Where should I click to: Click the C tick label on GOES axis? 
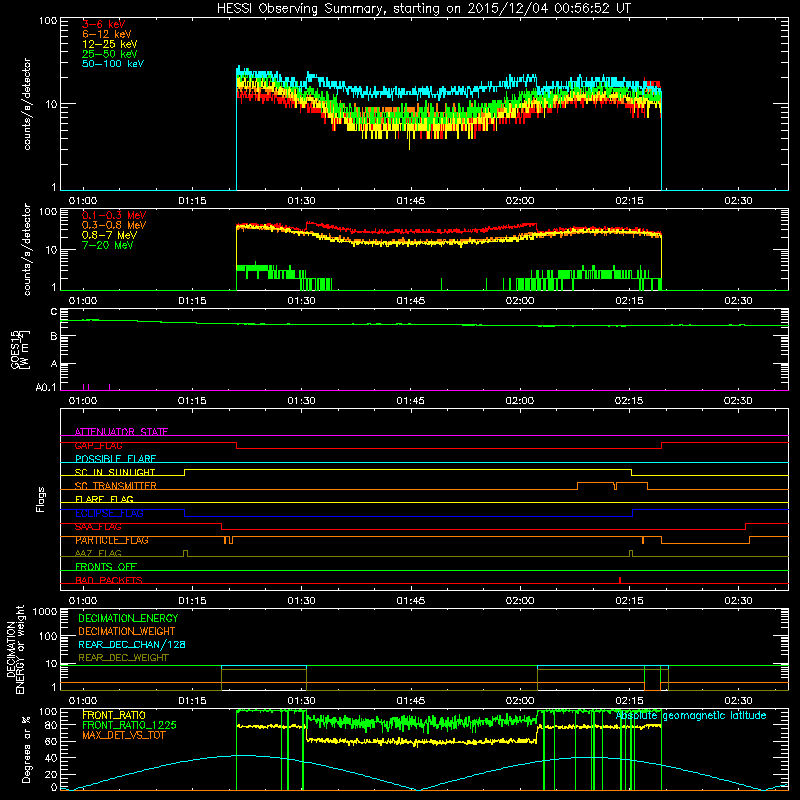click(x=54, y=312)
